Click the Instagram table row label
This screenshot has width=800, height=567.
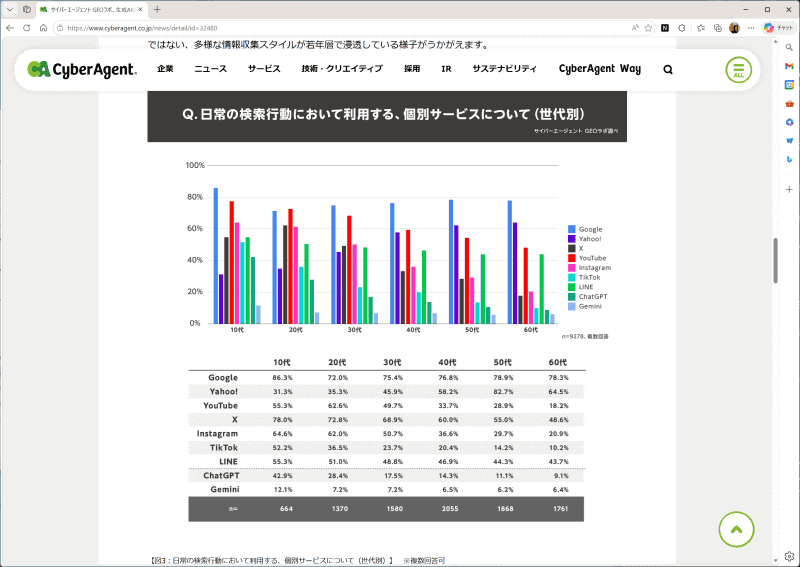[217, 434]
